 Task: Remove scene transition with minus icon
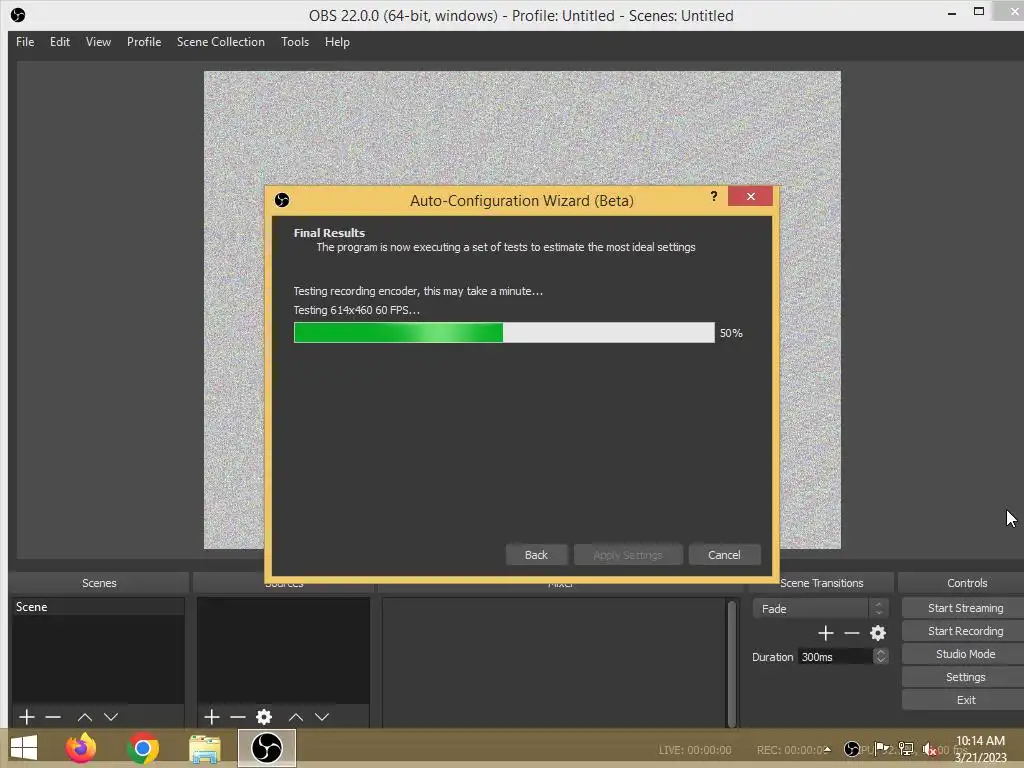[x=852, y=633]
